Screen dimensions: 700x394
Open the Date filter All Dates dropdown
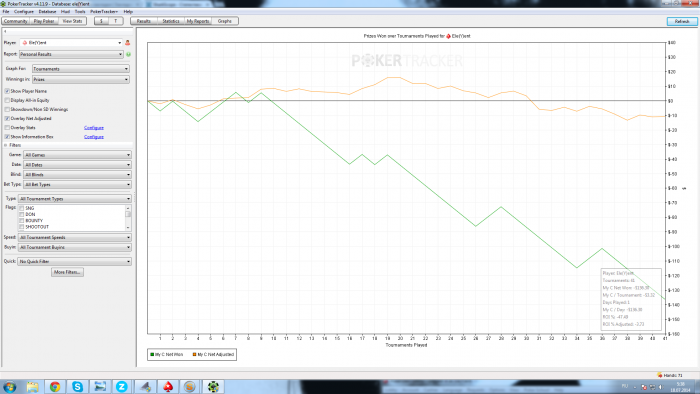click(77, 165)
